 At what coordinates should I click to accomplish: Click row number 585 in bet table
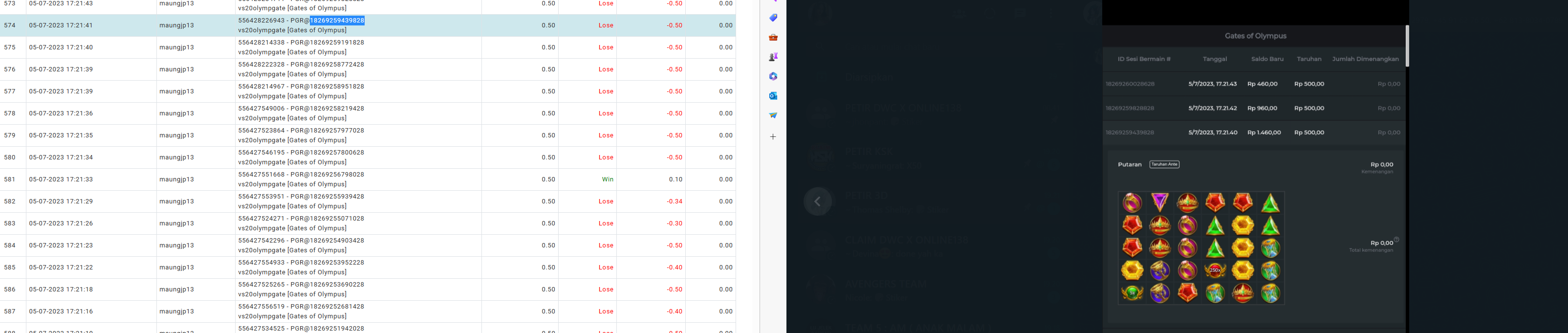click(10, 267)
